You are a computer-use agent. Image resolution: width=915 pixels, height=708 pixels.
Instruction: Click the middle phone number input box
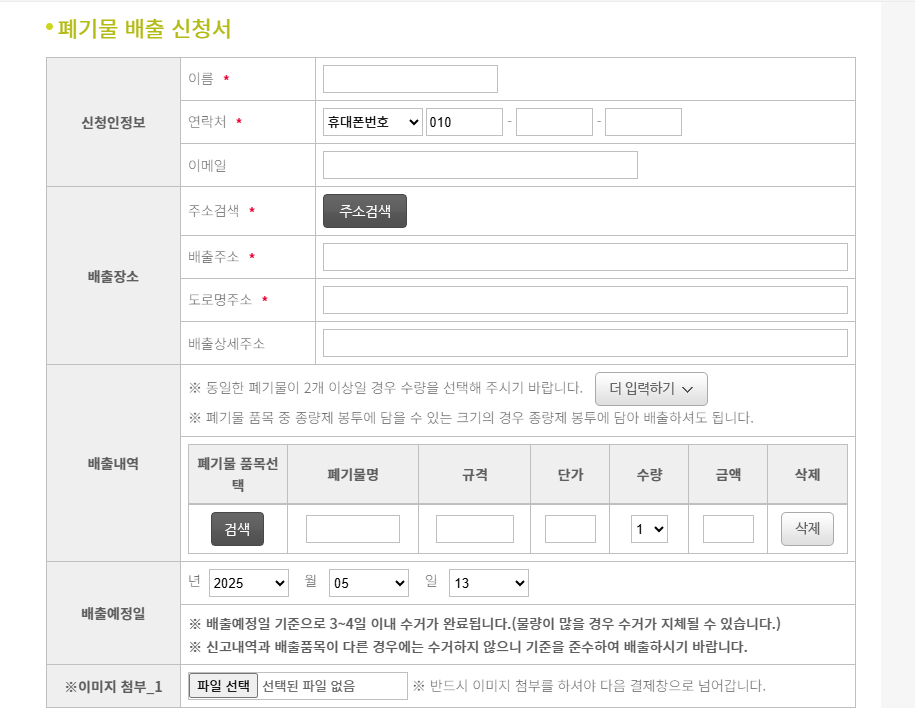point(554,120)
